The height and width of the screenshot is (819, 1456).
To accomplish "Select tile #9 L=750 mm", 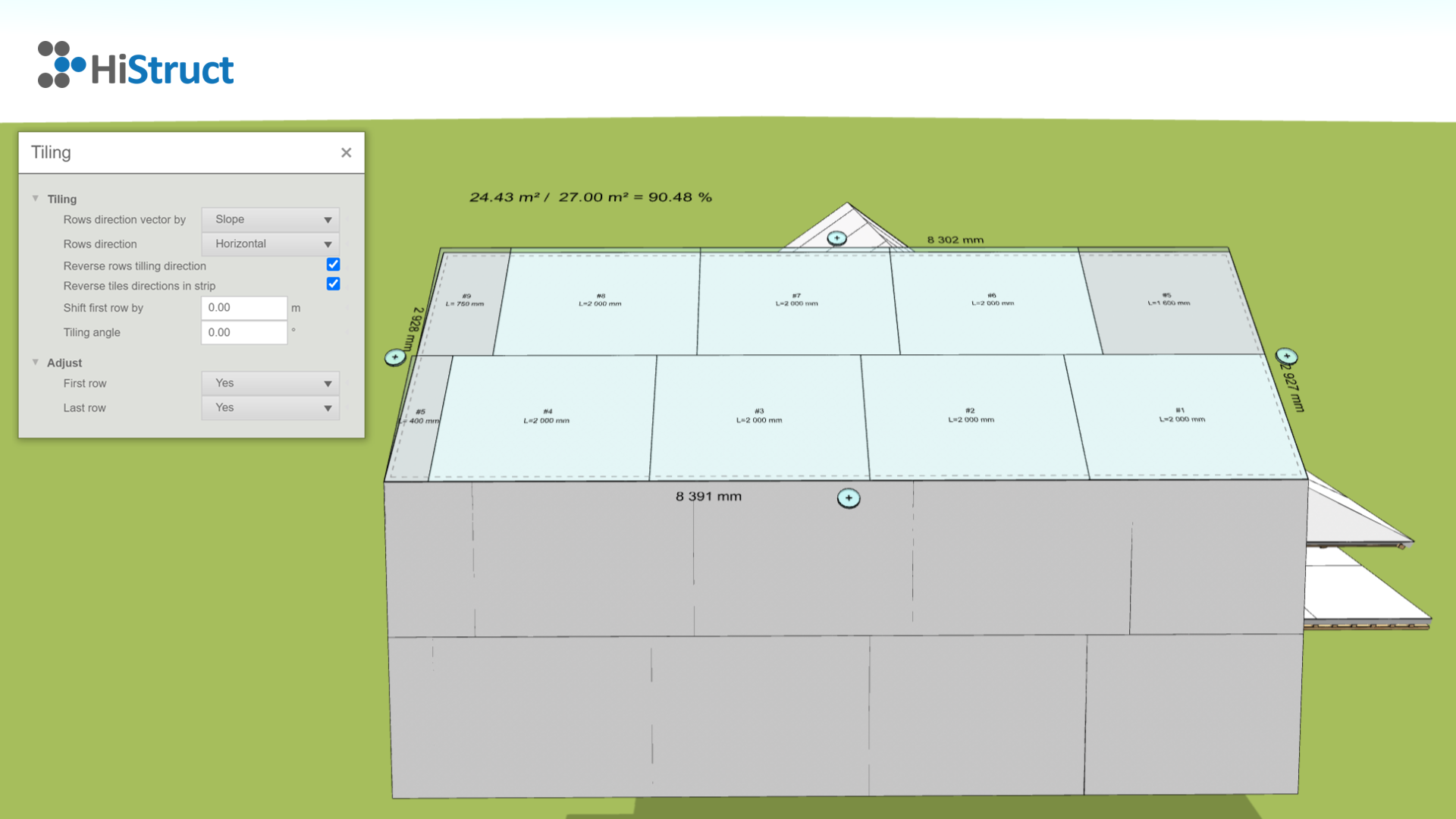I will pos(465,300).
